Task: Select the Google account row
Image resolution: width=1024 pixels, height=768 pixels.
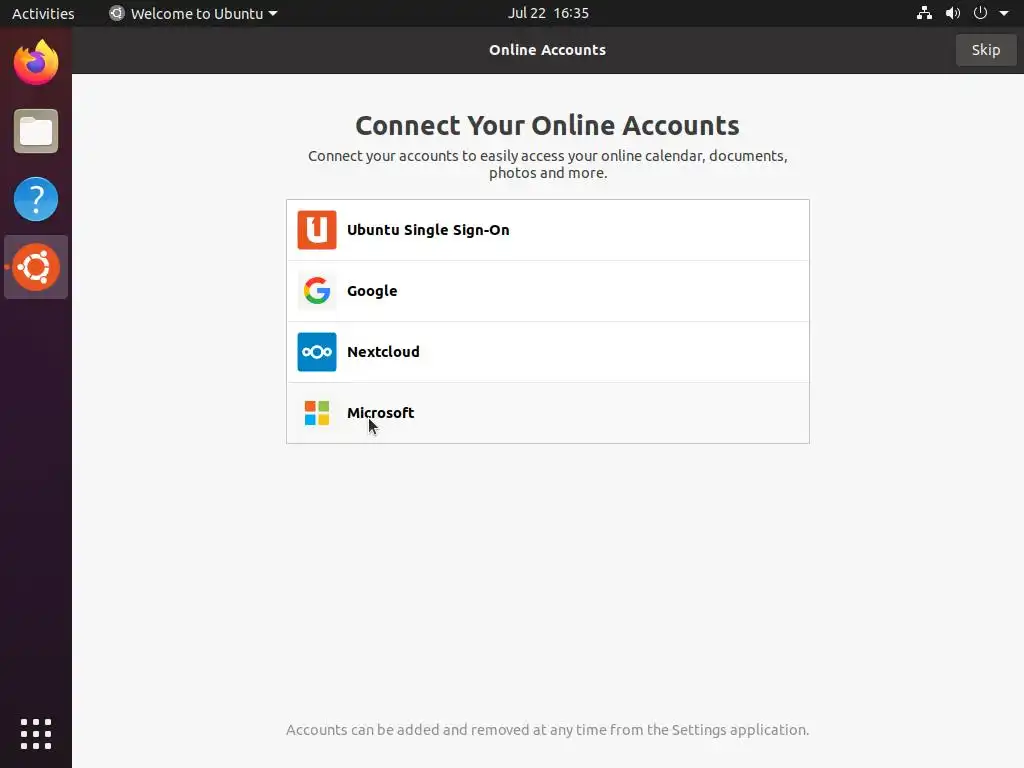Action: click(548, 291)
